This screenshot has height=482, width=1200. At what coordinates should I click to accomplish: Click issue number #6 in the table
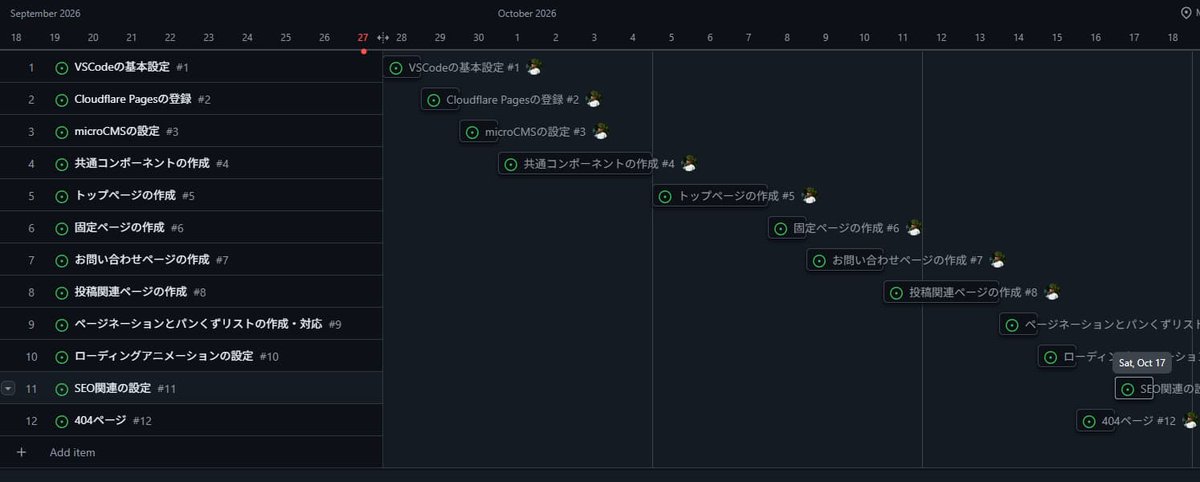[177, 228]
